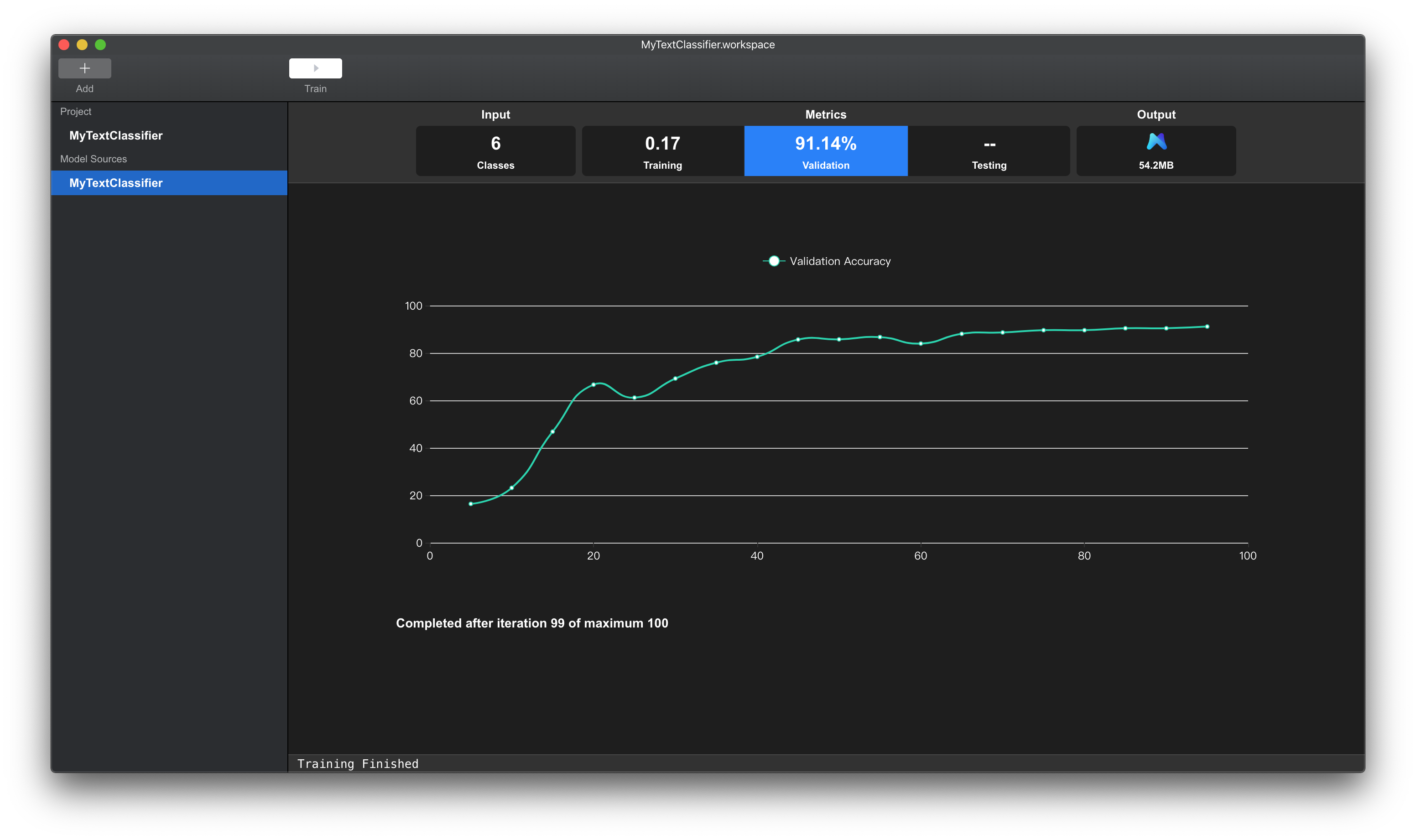
Task: Click the red close window button
Action: click(64, 45)
